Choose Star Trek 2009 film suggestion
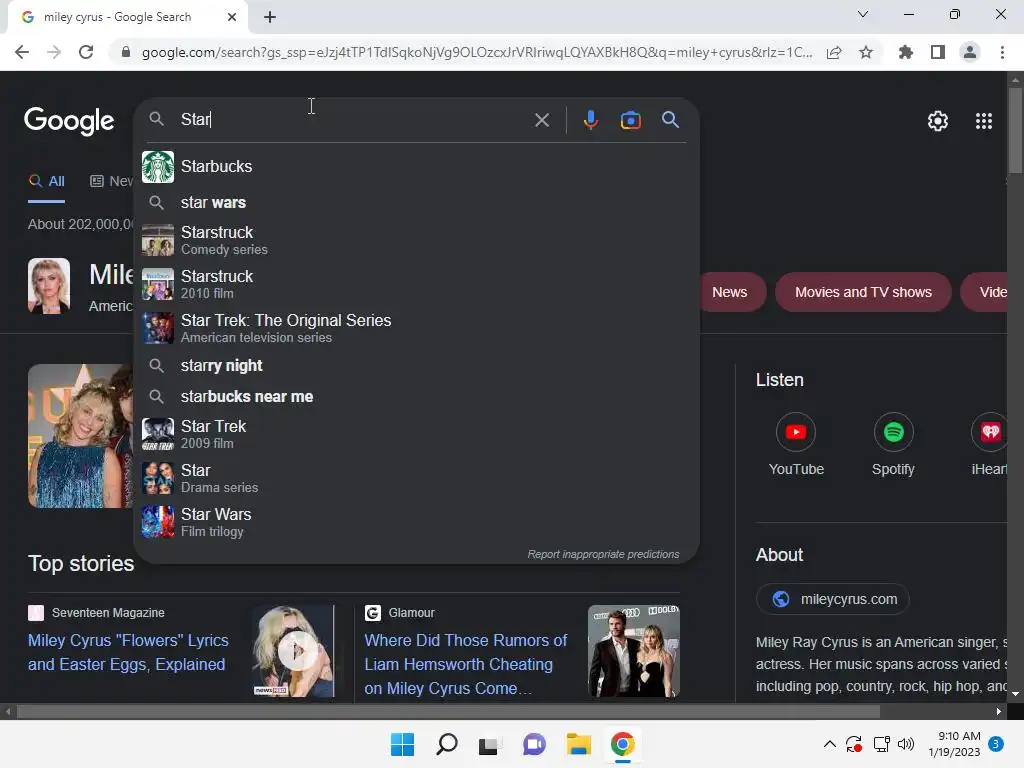 pos(416,434)
